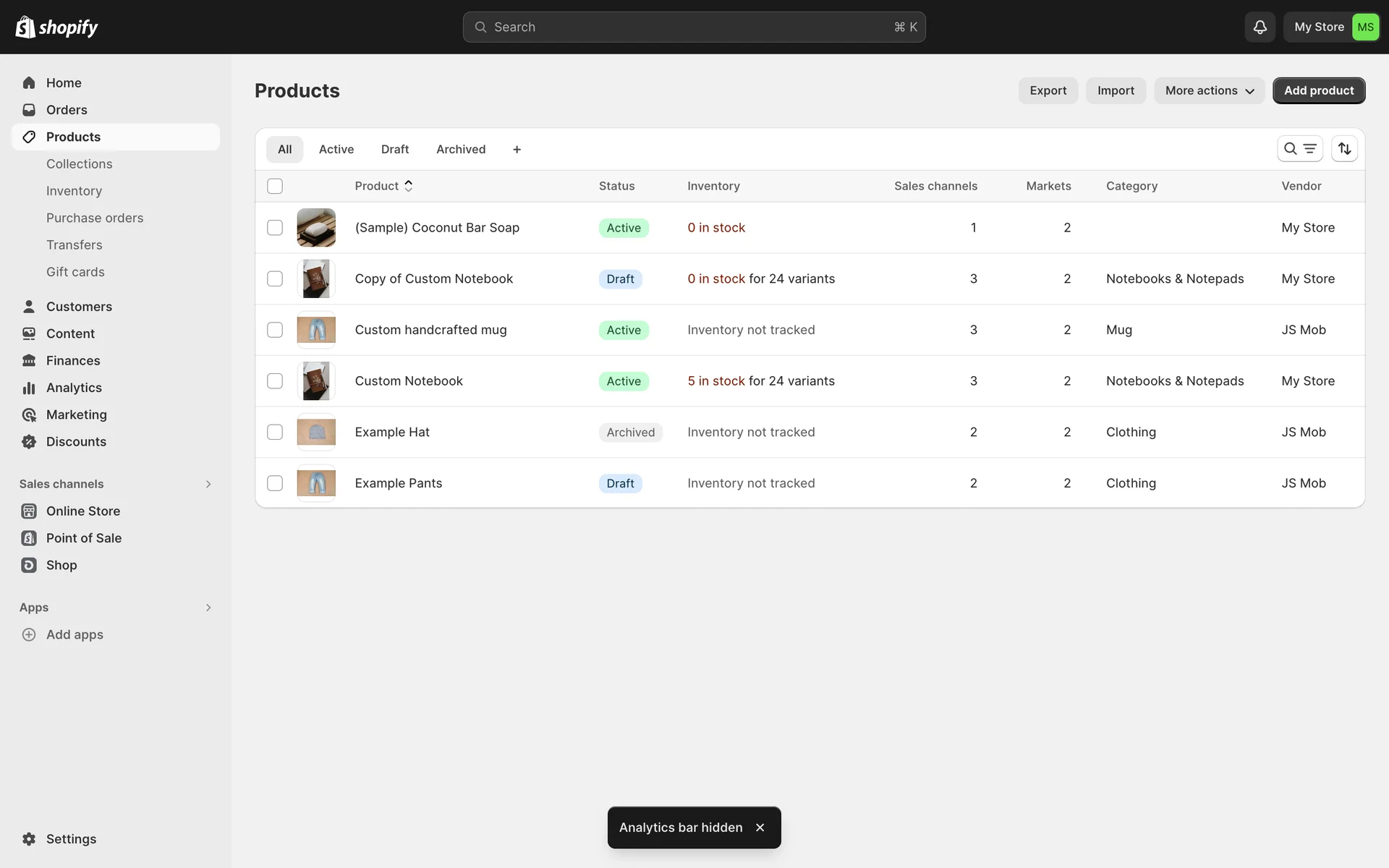Open the Online Store channel icon
Screen dimensions: 1389x868
pyautogui.click(x=29, y=511)
